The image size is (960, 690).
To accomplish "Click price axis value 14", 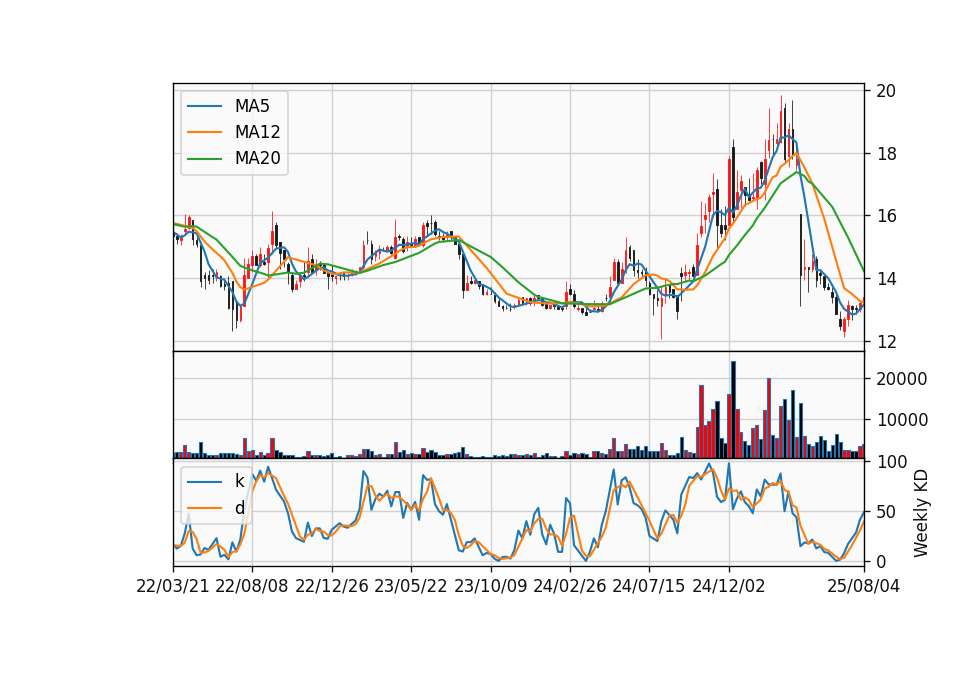I will [x=886, y=279].
